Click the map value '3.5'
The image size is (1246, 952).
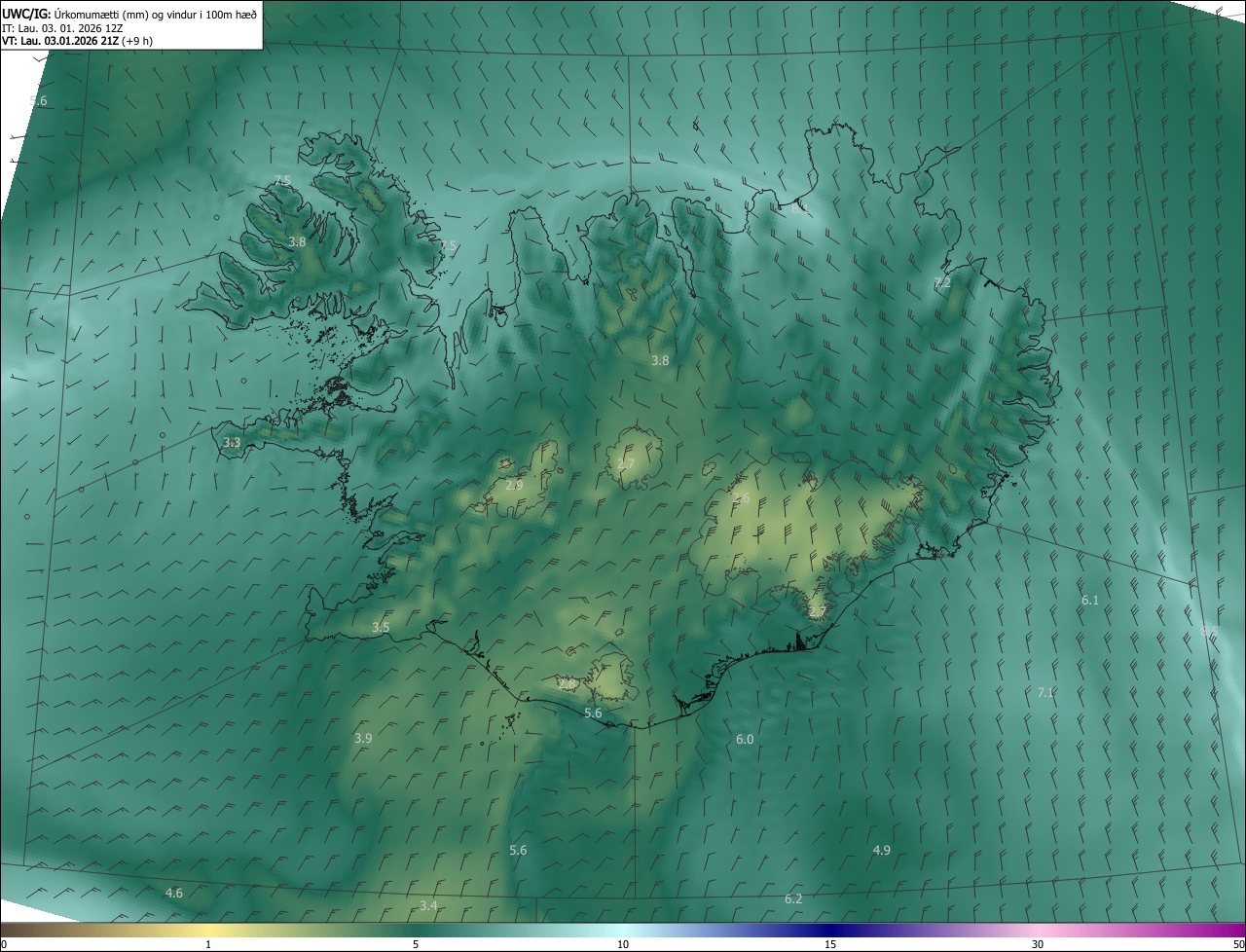tap(381, 628)
